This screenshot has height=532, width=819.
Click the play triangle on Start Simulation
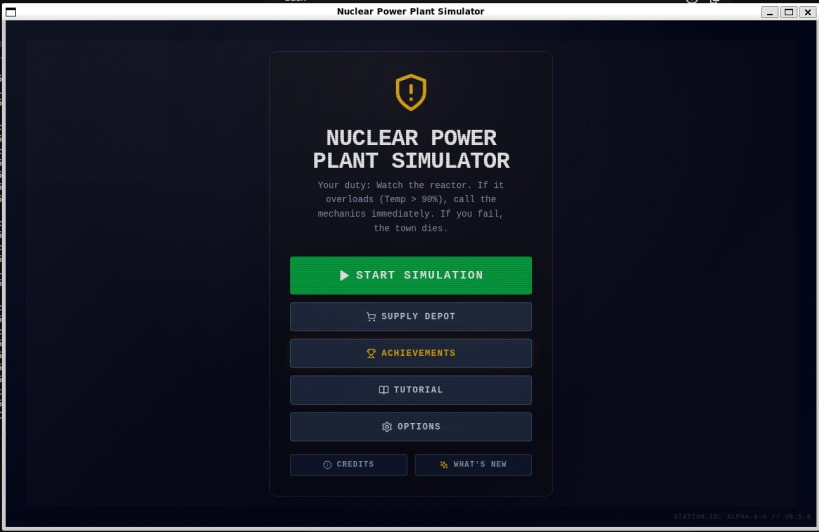[344, 275]
